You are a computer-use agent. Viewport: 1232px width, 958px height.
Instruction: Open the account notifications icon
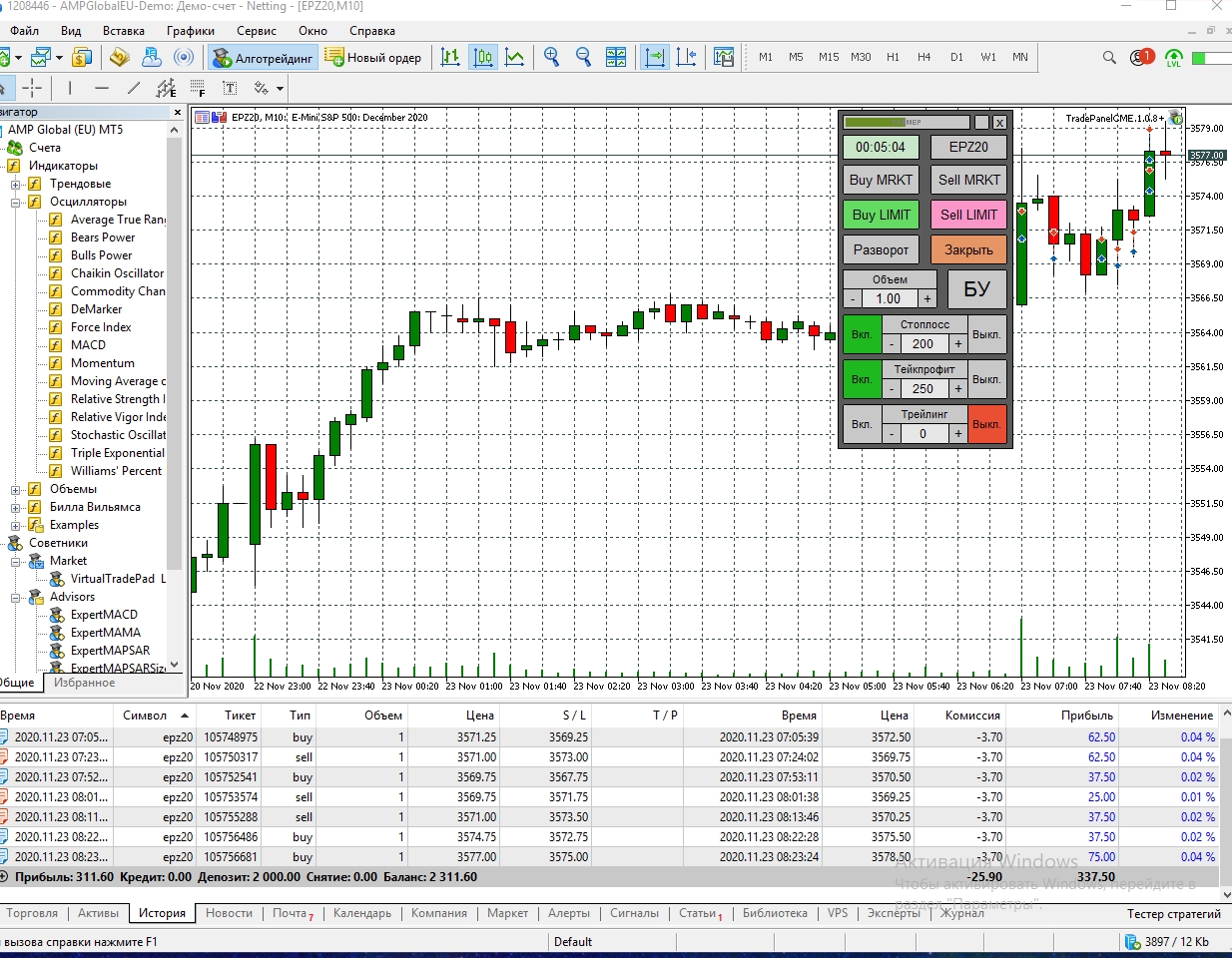click(1141, 57)
